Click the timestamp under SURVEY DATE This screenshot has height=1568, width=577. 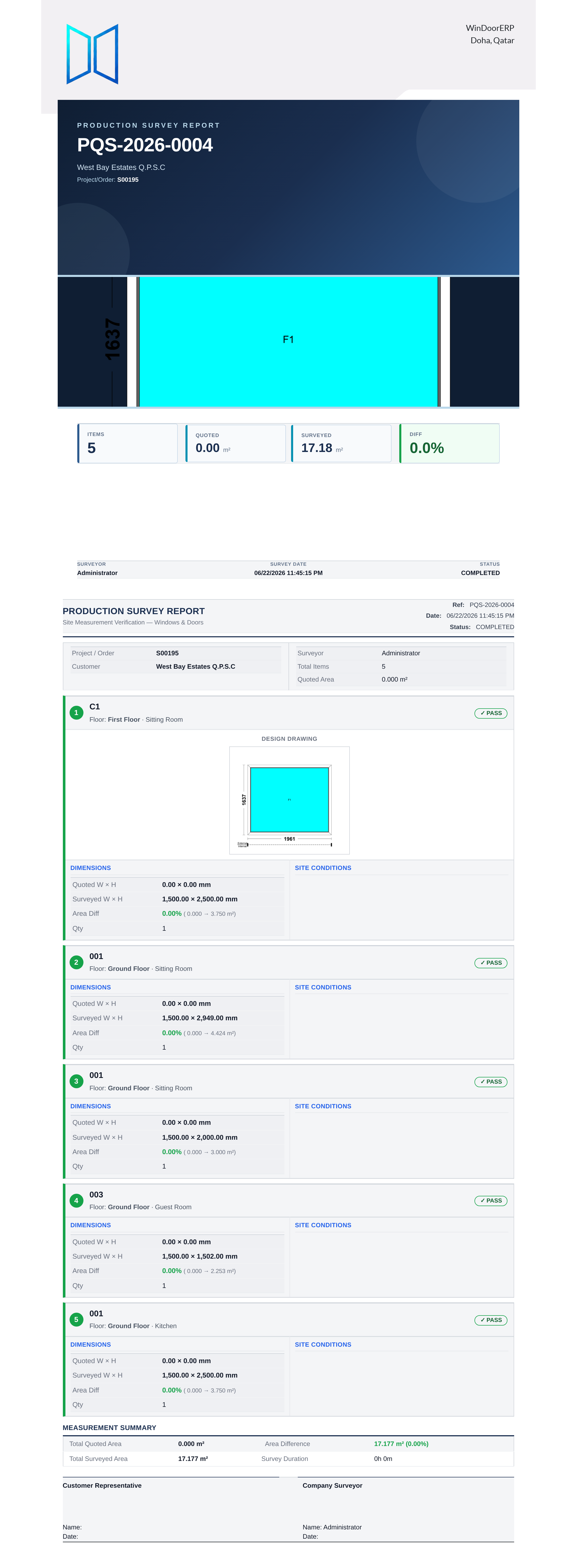(x=288, y=573)
